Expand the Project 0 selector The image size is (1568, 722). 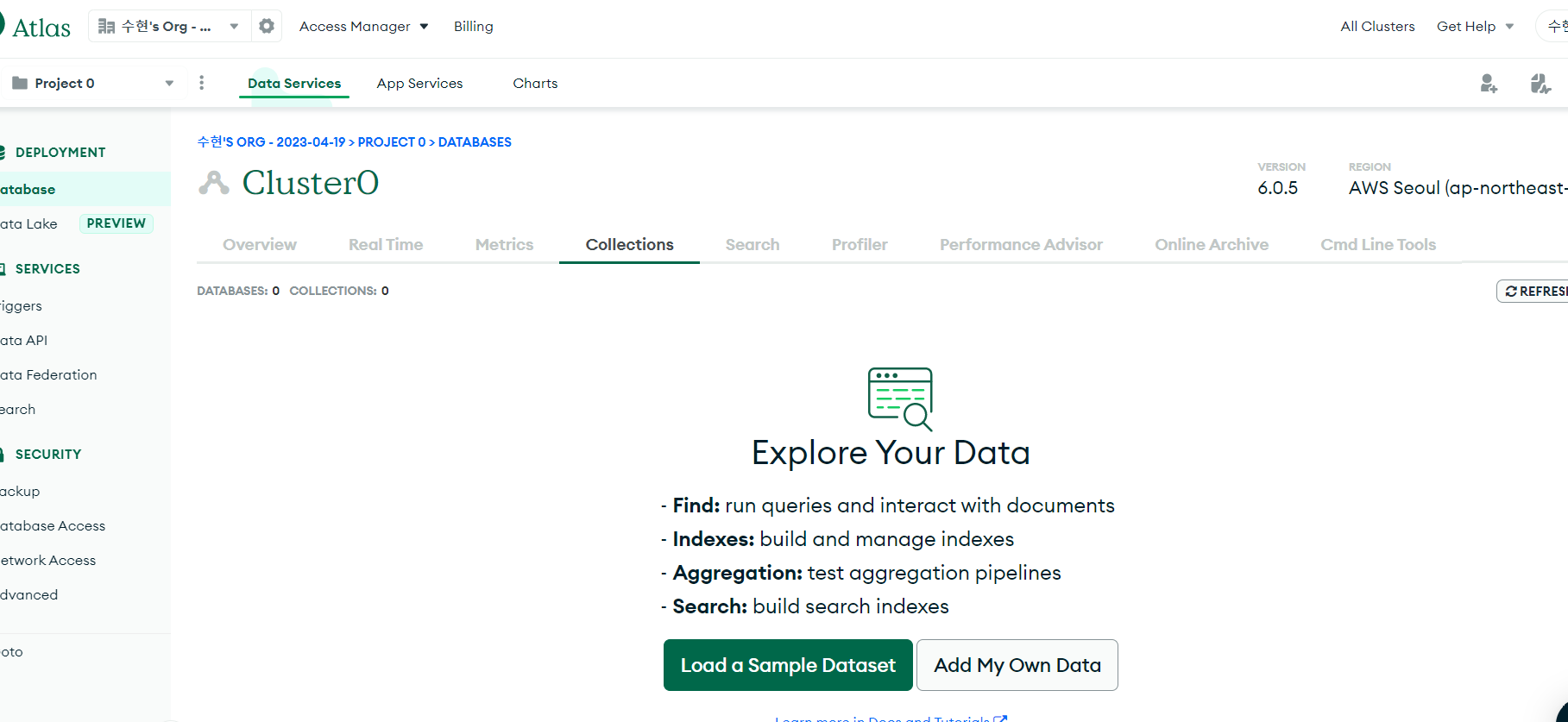(x=93, y=83)
